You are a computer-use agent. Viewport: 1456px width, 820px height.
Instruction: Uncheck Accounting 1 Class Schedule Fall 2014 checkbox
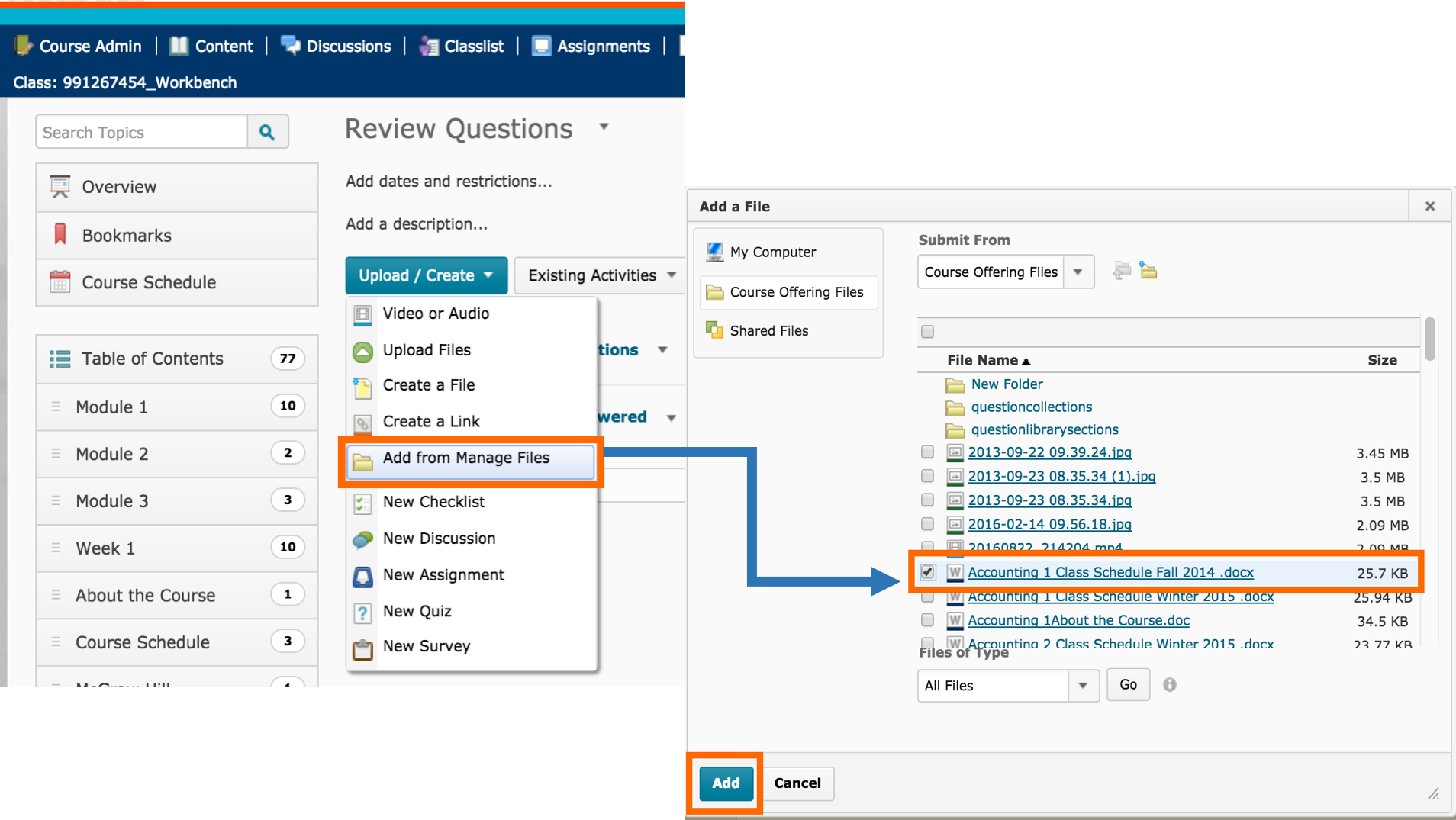928,571
